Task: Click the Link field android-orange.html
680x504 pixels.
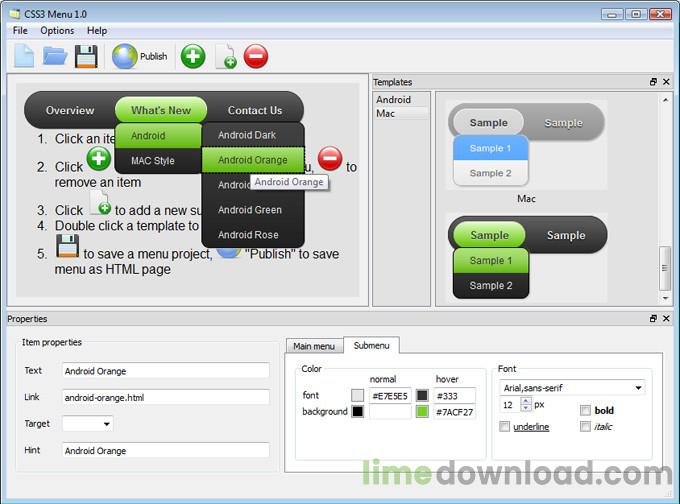Action: click(166, 397)
